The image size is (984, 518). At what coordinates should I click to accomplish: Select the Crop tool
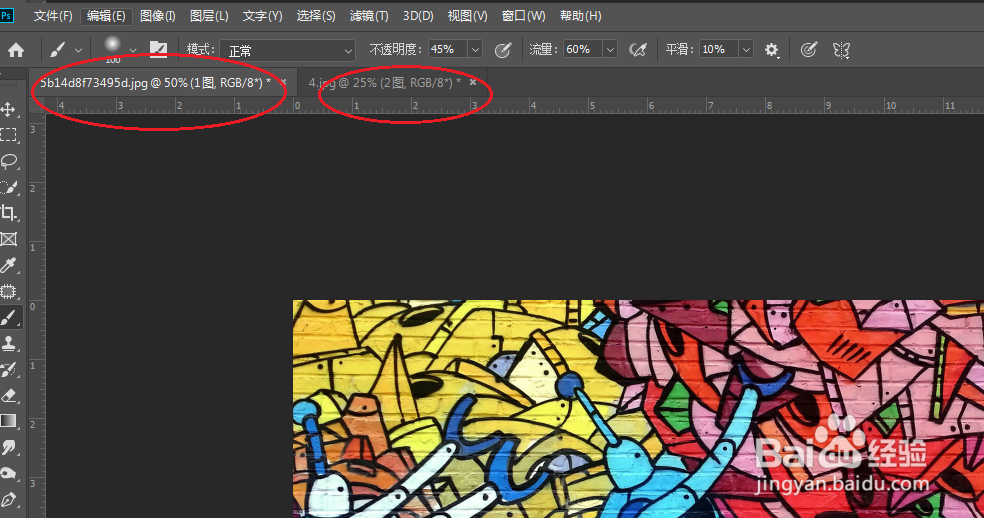point(9,213)
